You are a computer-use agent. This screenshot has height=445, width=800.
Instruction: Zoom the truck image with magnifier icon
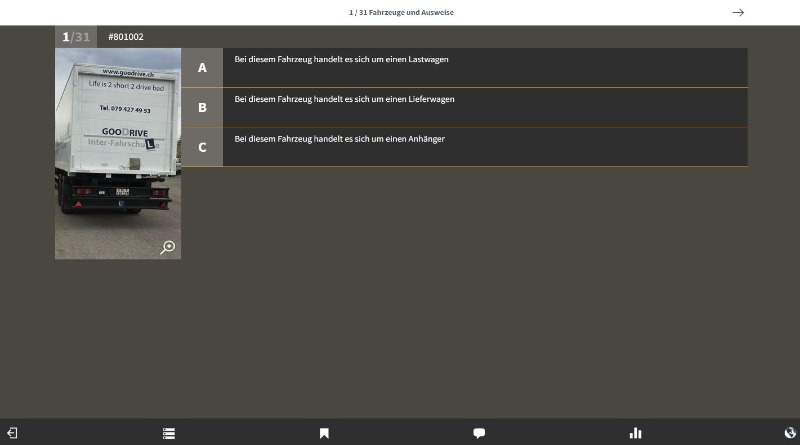click(167, 247)
